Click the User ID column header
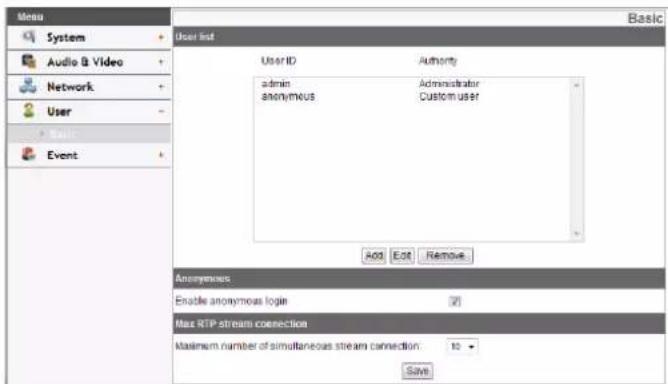 click(x=279, y=61)
